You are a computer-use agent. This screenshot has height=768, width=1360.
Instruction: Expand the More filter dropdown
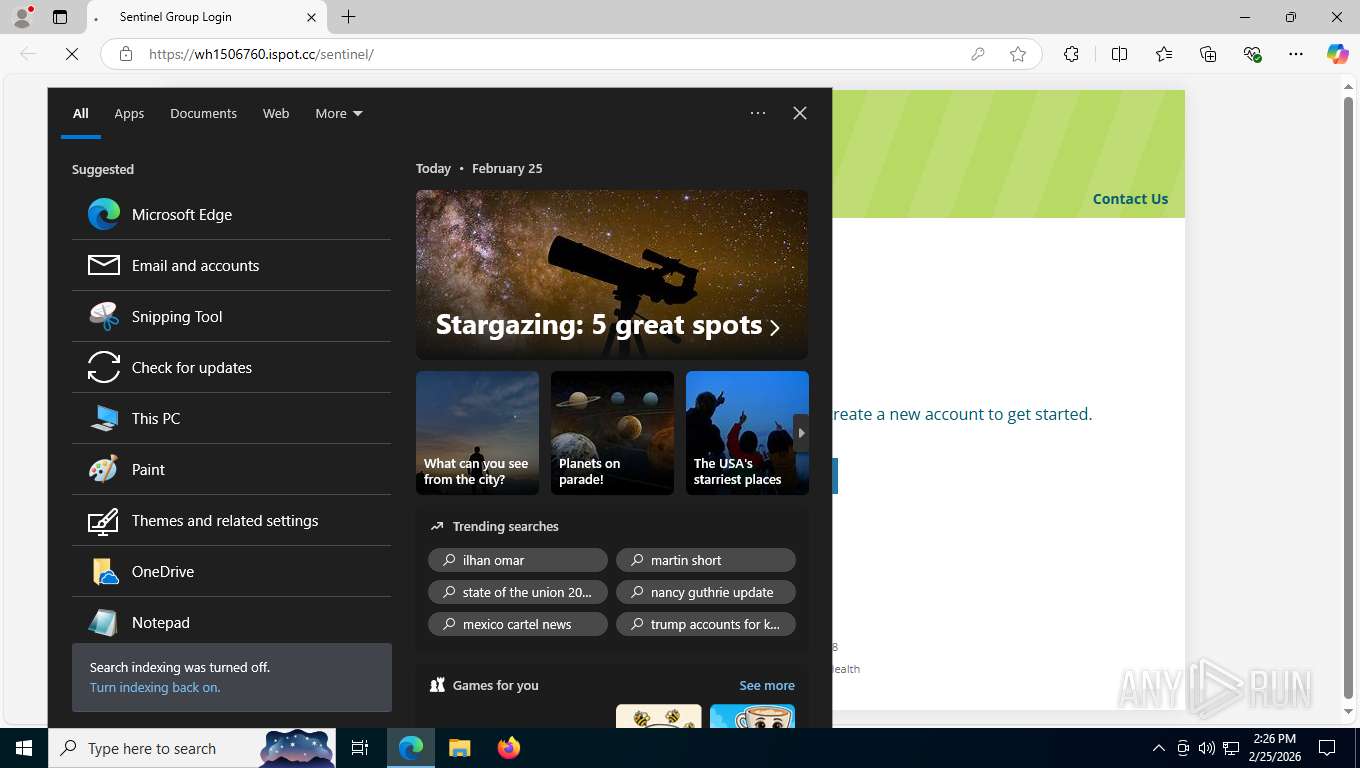point(339,113)
